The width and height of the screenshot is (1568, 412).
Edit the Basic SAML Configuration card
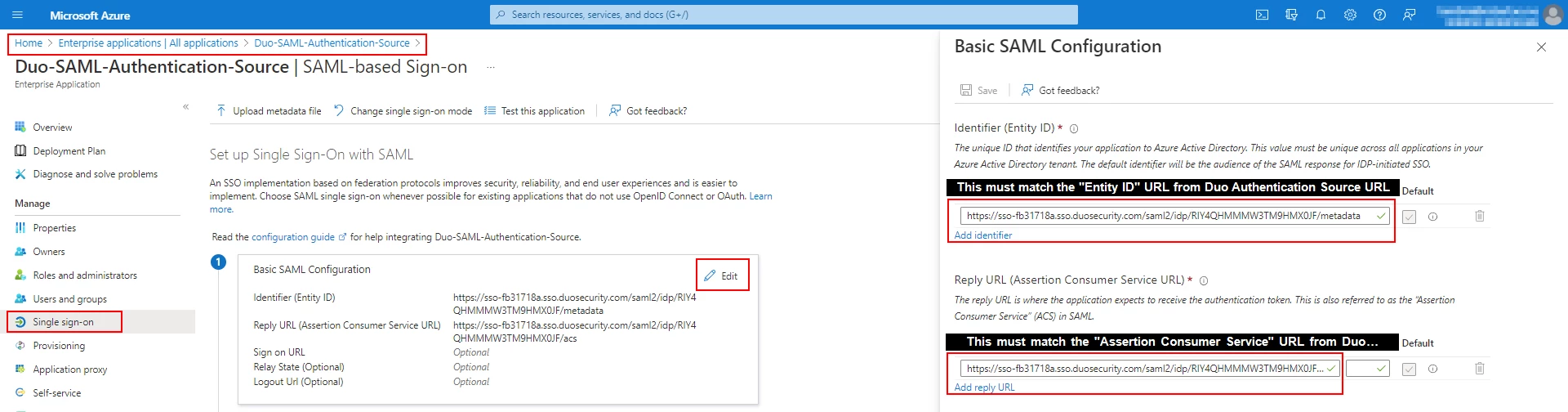point(722,275)
